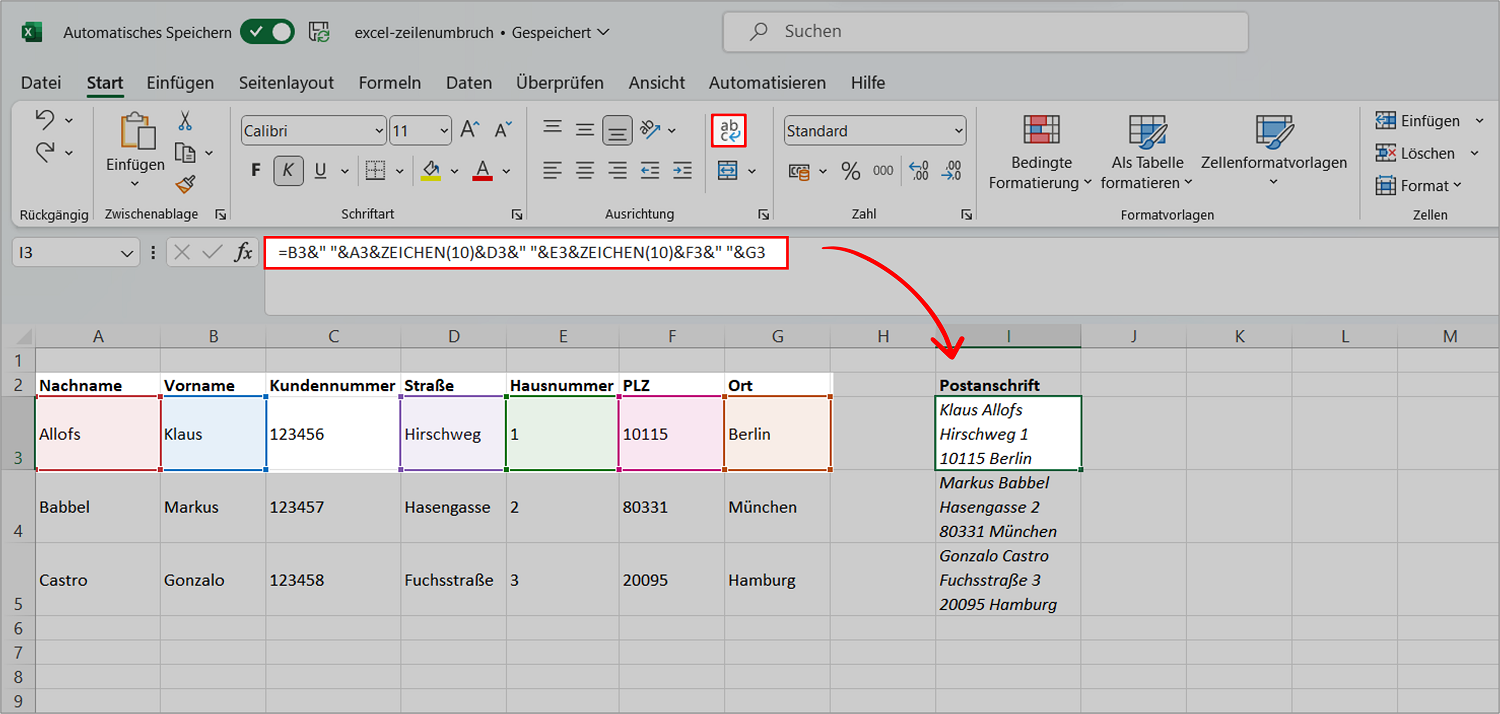Switch to the Seitenlayout tab
1500x714 pixels.
coord(286,83)
